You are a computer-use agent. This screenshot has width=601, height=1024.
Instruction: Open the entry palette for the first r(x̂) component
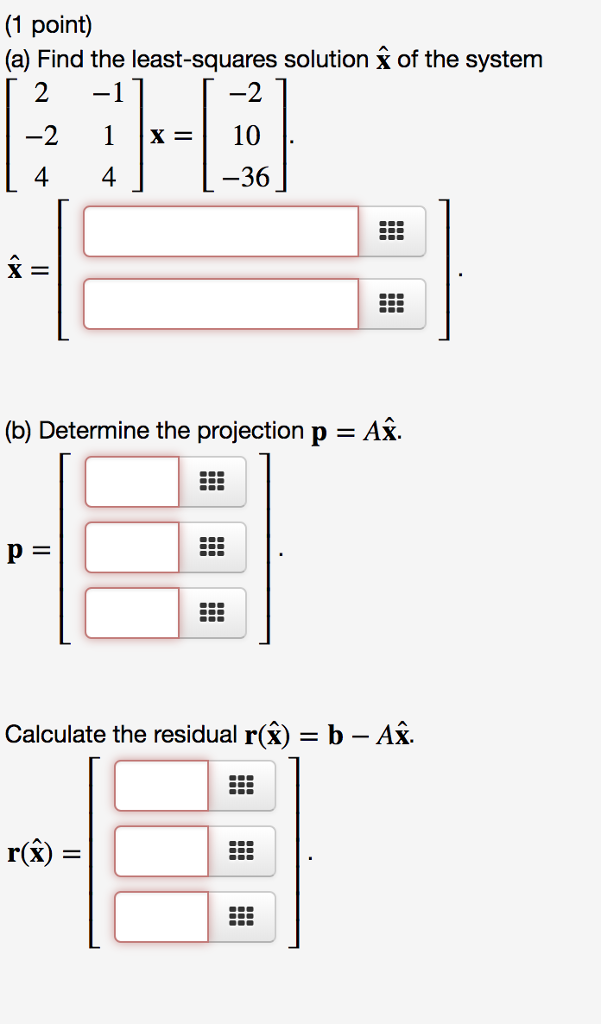(x=240, y=786)
